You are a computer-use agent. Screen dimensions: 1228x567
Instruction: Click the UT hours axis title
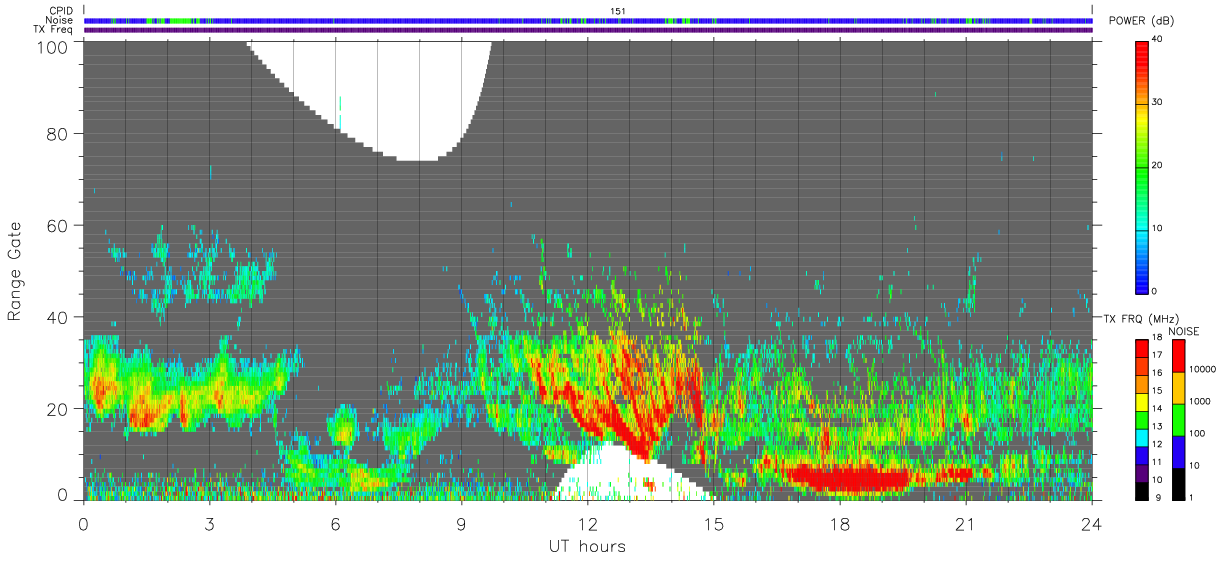tap(587, 547)
